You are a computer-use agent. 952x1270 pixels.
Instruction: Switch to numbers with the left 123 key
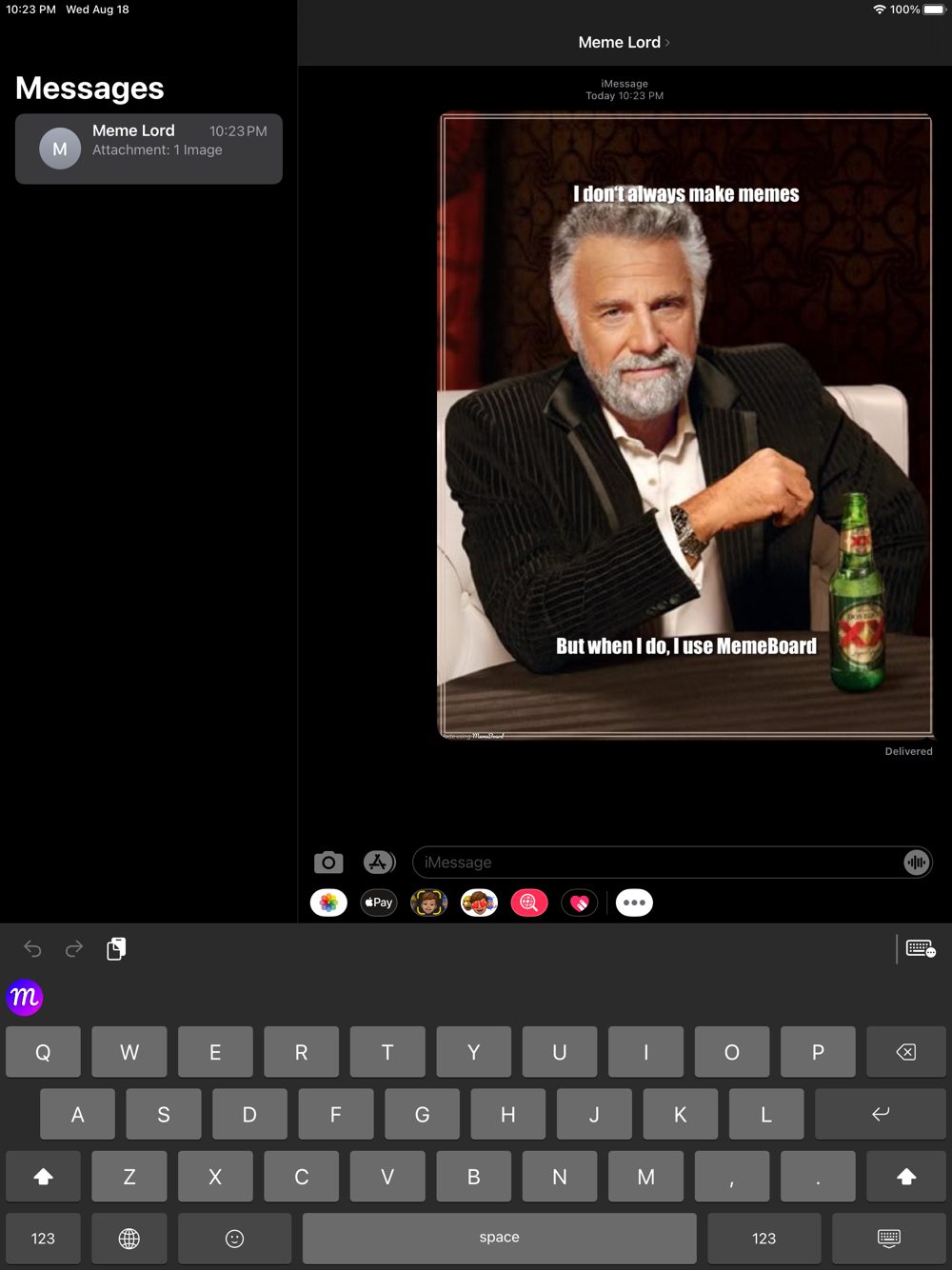[43, 1238]
